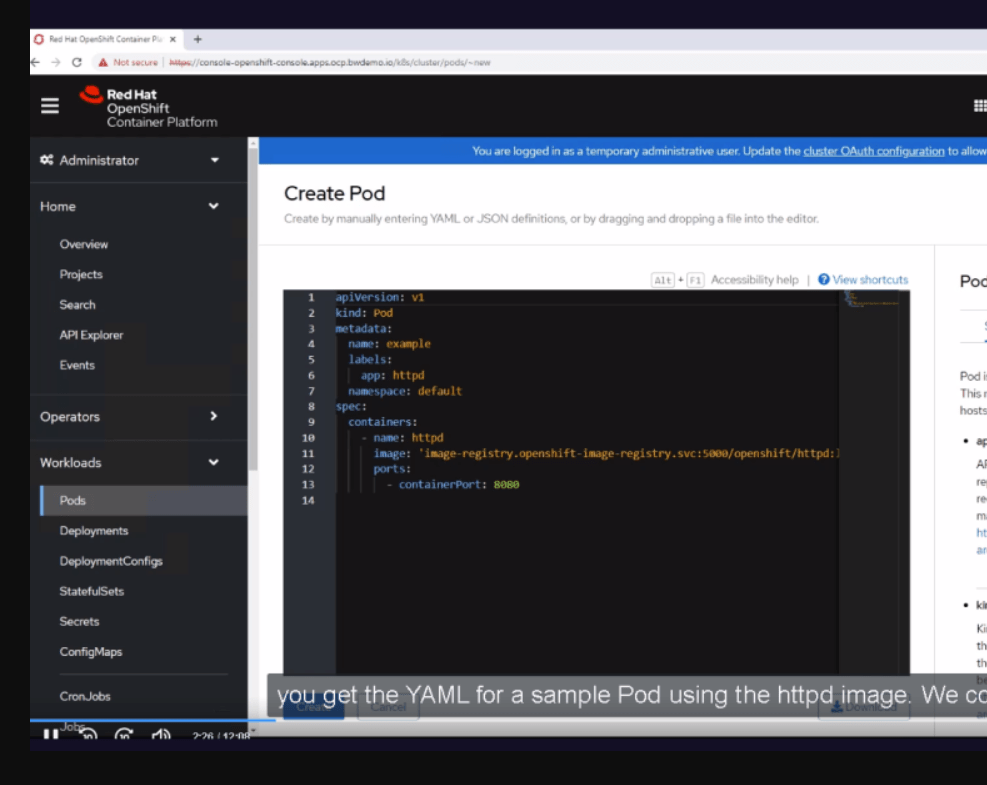Select Pods in the Workloads menu
The image size is (987, 785).
click(144, 500)
